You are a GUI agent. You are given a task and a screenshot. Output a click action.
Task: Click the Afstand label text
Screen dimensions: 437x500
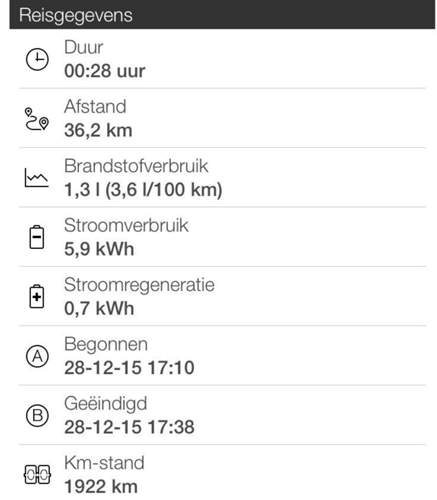coord(95,106)
